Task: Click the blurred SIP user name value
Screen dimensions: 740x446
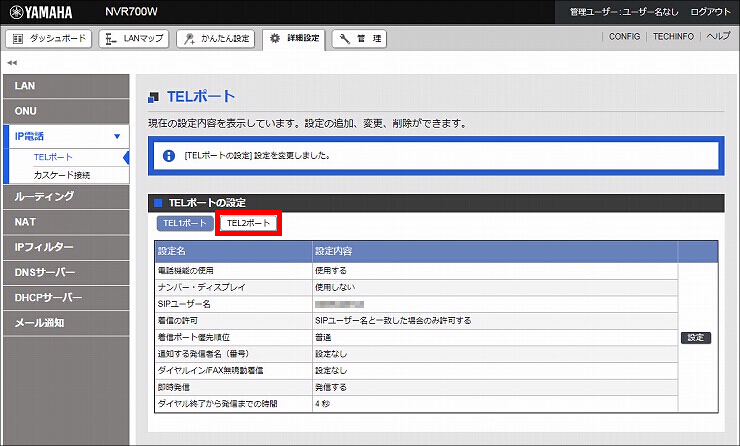Action: coord(339,304)
